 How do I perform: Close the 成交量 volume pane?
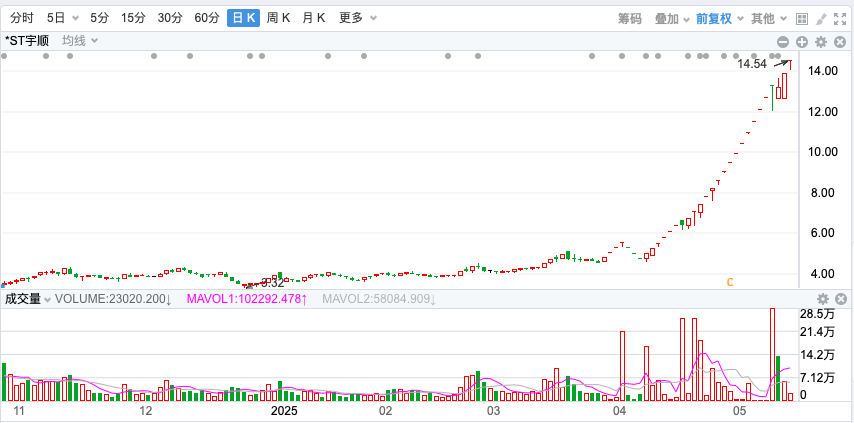pos(841,299)
